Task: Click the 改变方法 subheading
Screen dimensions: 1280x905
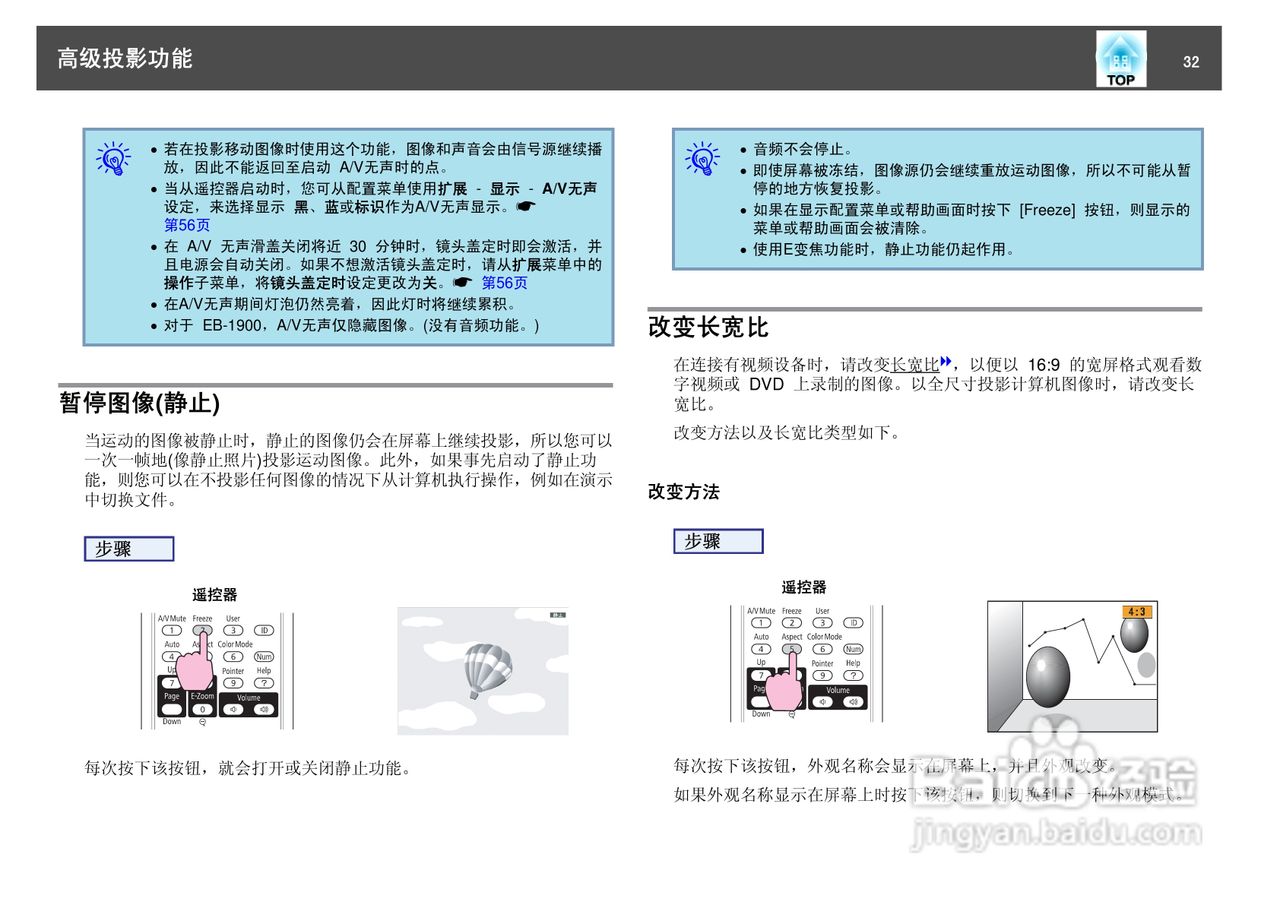Action: coord(684,492)
